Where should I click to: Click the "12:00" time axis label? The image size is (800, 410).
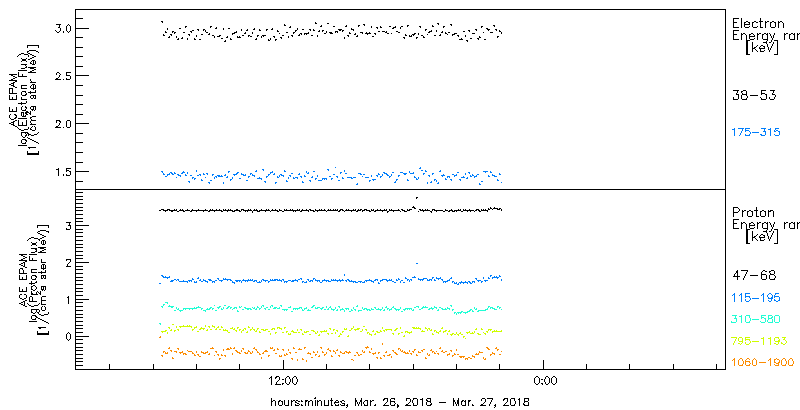pyautogui.click(x=284, y=382)
